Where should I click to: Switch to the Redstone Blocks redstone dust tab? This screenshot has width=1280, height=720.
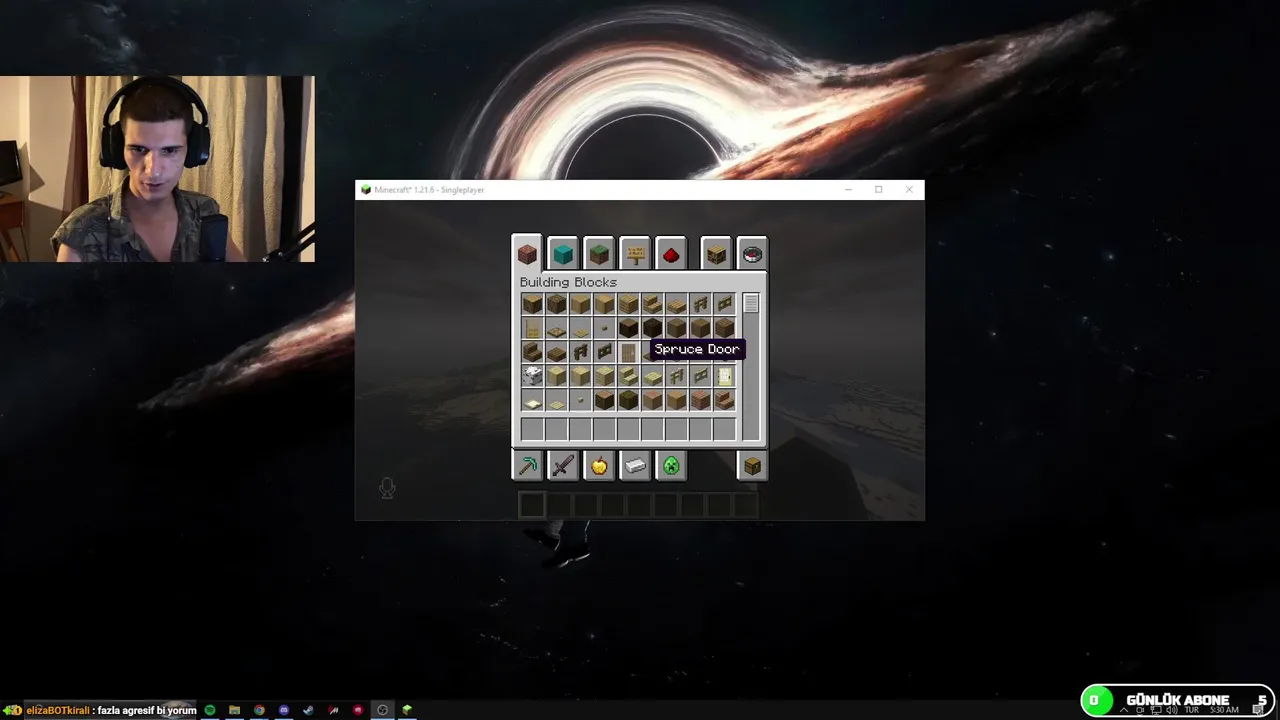click(x=671, y=254)
